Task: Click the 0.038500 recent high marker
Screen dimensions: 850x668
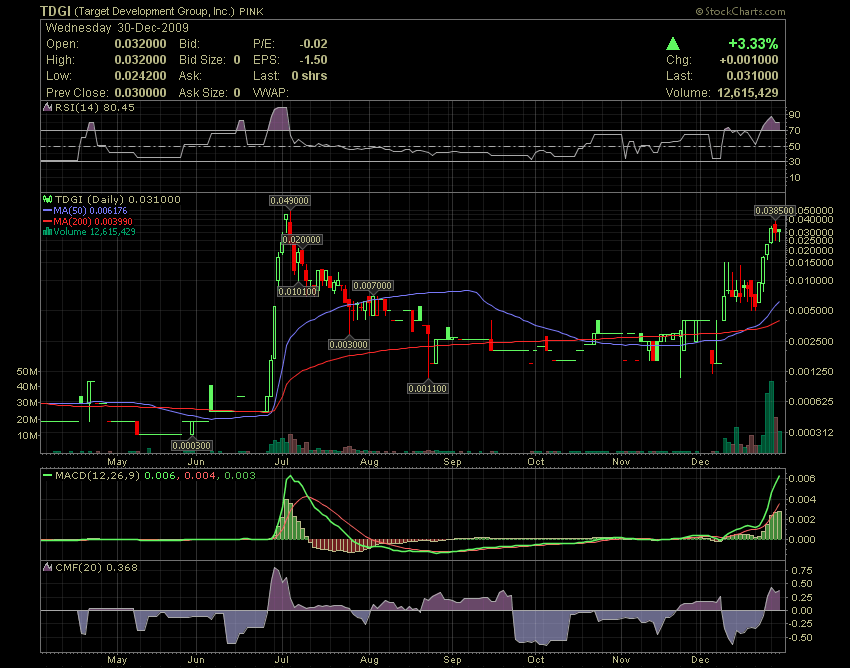Action: point(775,210)
